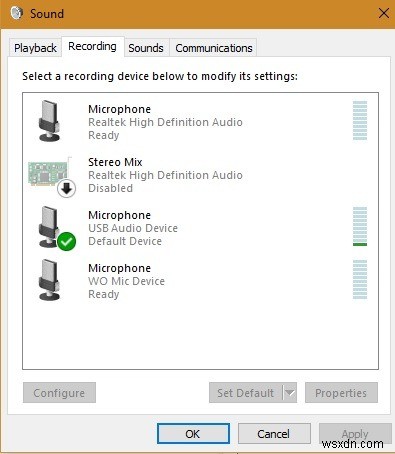Select the Recording tab
The image size is (395, 454).
[x=92, y=46]
